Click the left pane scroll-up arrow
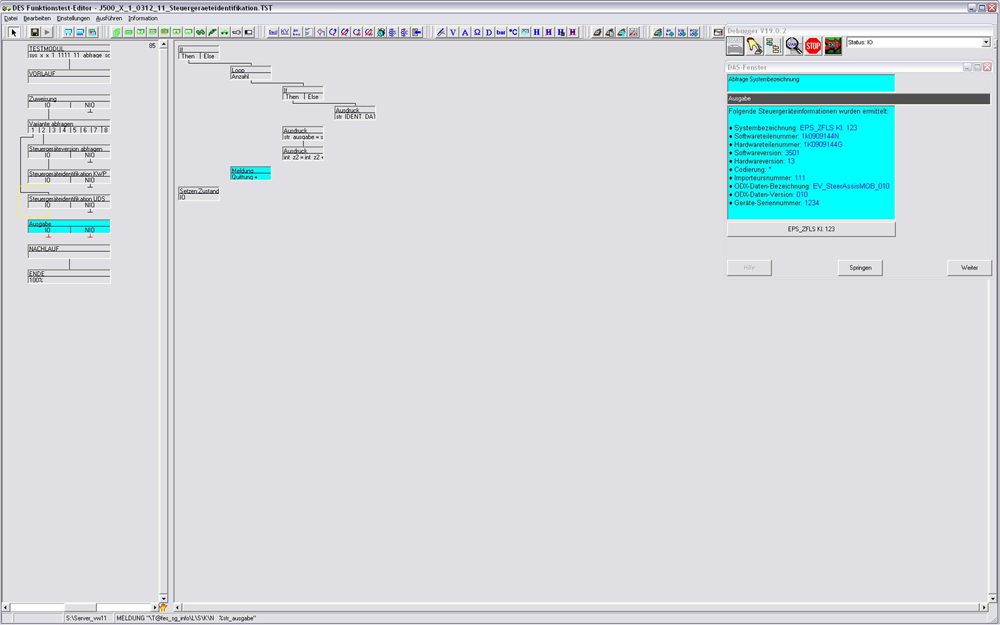This screenshot has height=625, width=1000. coord(163,45)
